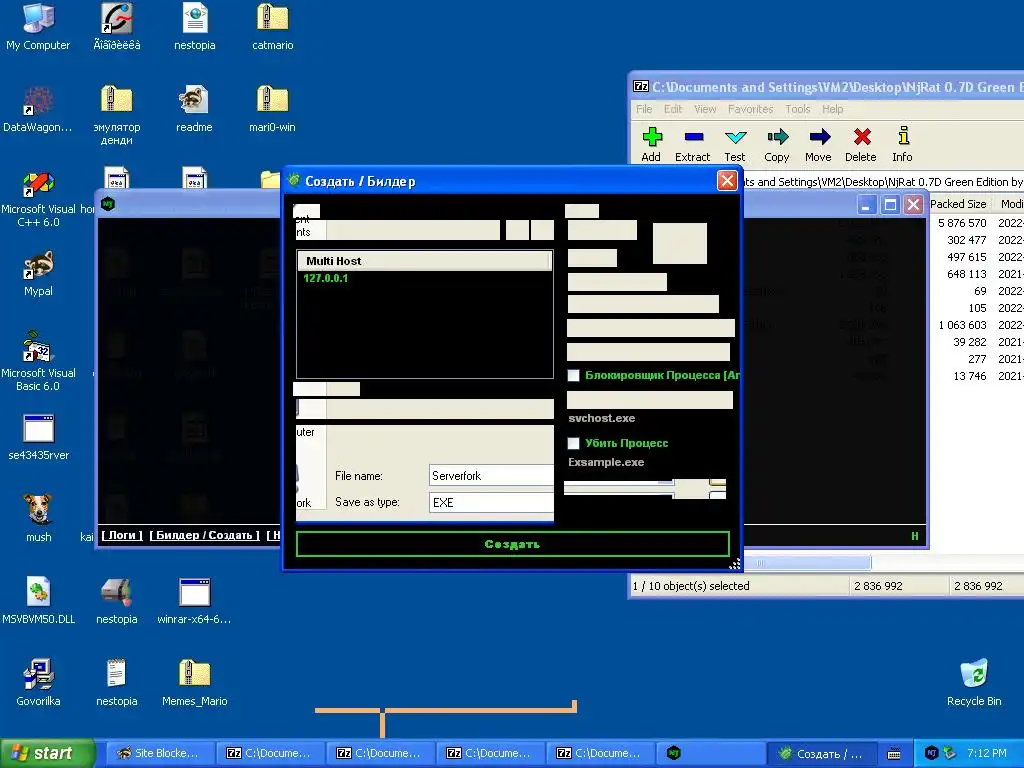Select Microsoft Visual Basic 6.0 shortcut
Image resolution: width=1024 pixels, height=768 pixels.
[38, 360]
